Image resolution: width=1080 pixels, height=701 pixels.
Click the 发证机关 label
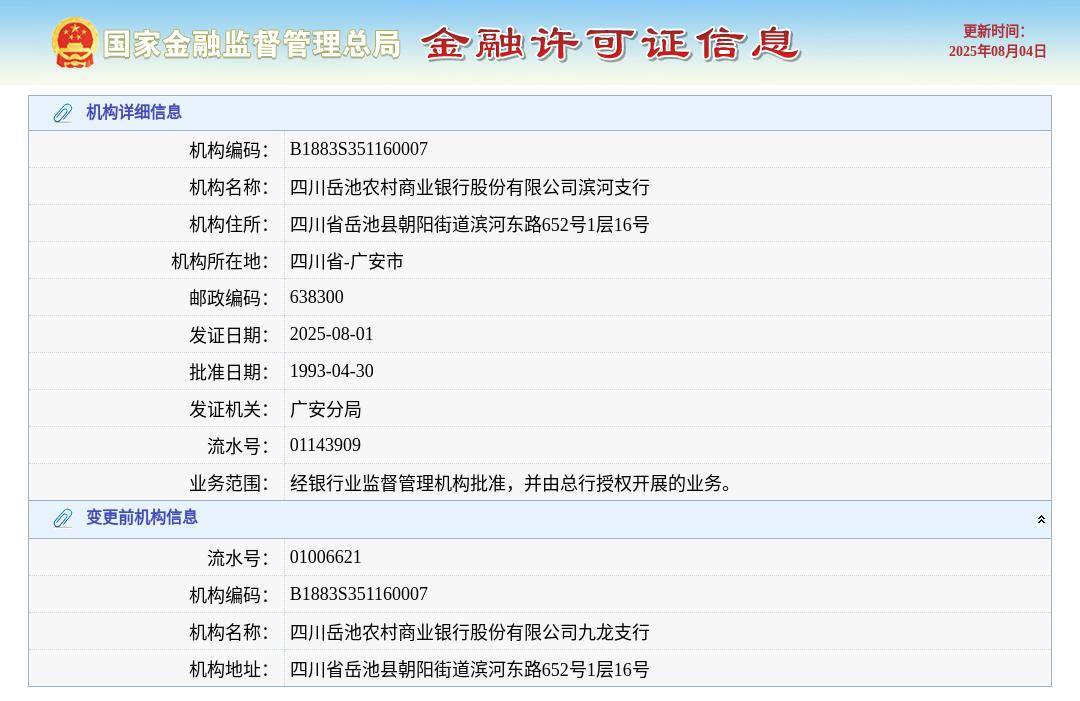(x=229, y=410)
